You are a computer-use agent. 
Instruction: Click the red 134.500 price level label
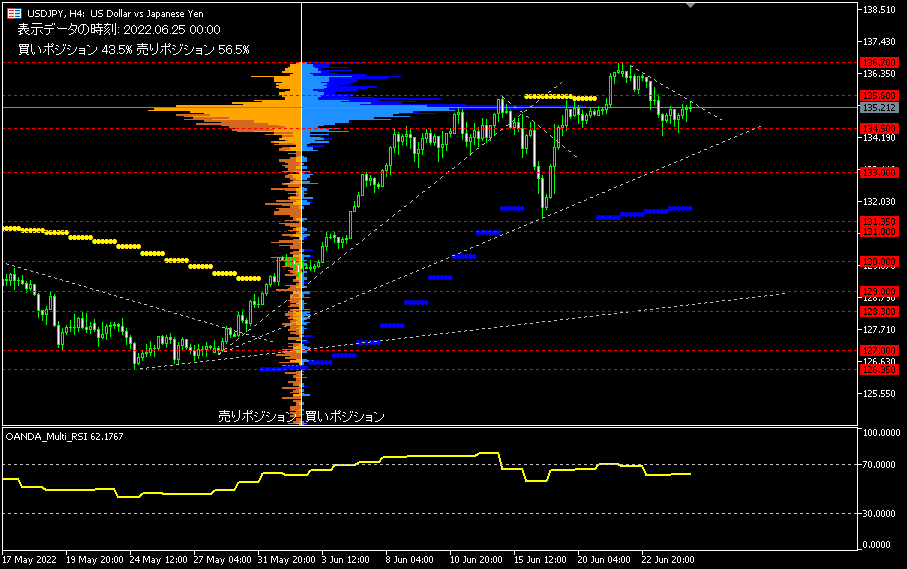(879, 128)
